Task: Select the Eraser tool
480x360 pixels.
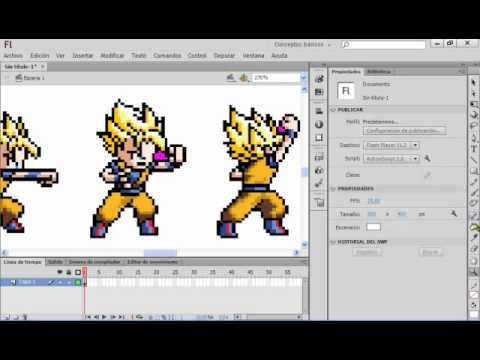Action: tap(474, 249)
